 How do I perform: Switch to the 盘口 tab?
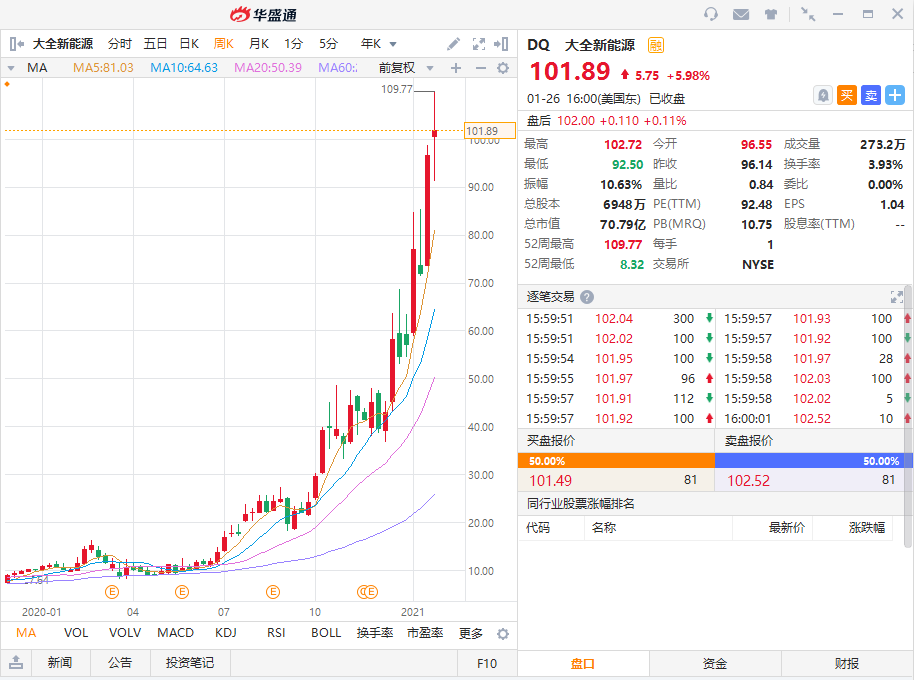pos(583,664)
